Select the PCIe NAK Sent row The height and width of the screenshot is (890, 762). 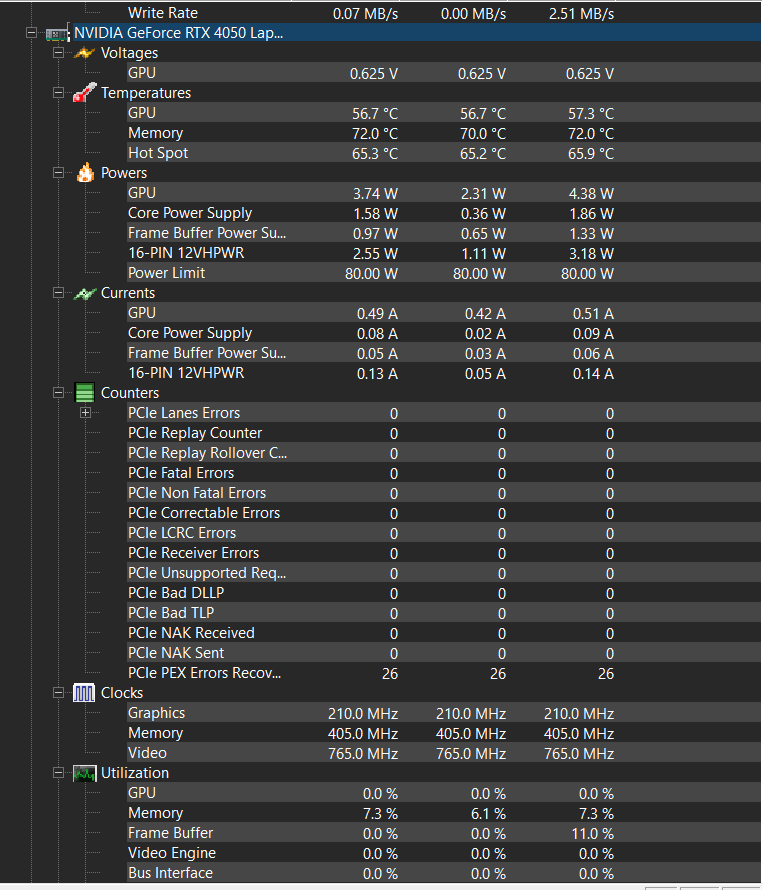pyautogui.click(x=444, y=653)
